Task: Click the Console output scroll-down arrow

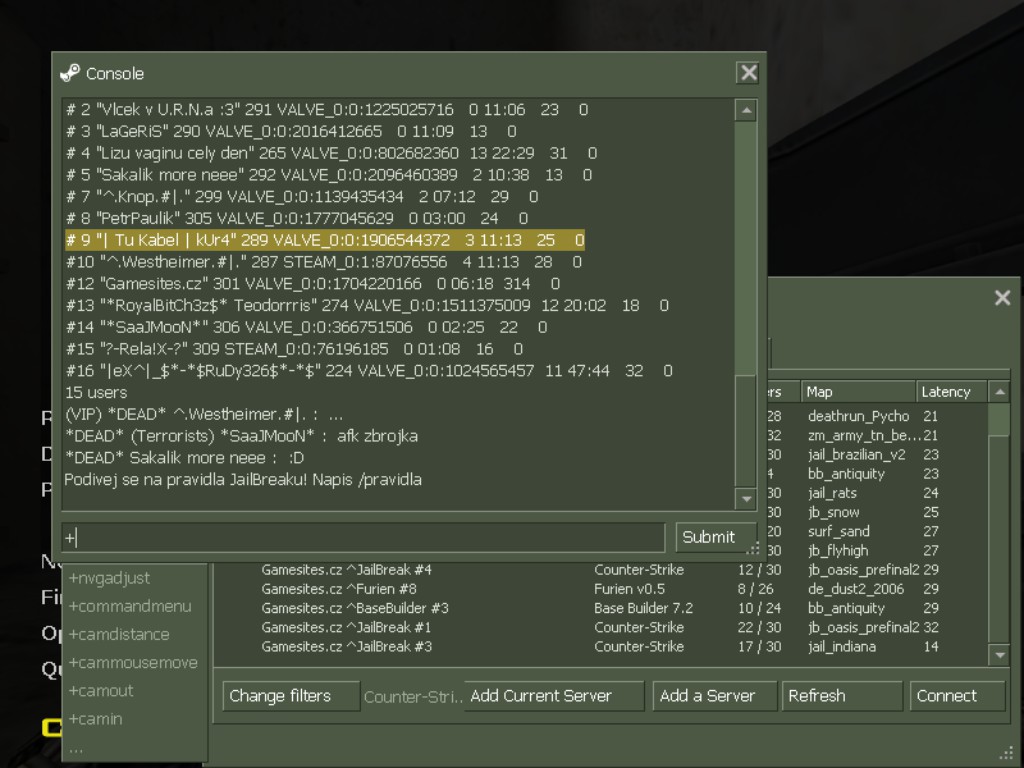Action: click(746, 499)
